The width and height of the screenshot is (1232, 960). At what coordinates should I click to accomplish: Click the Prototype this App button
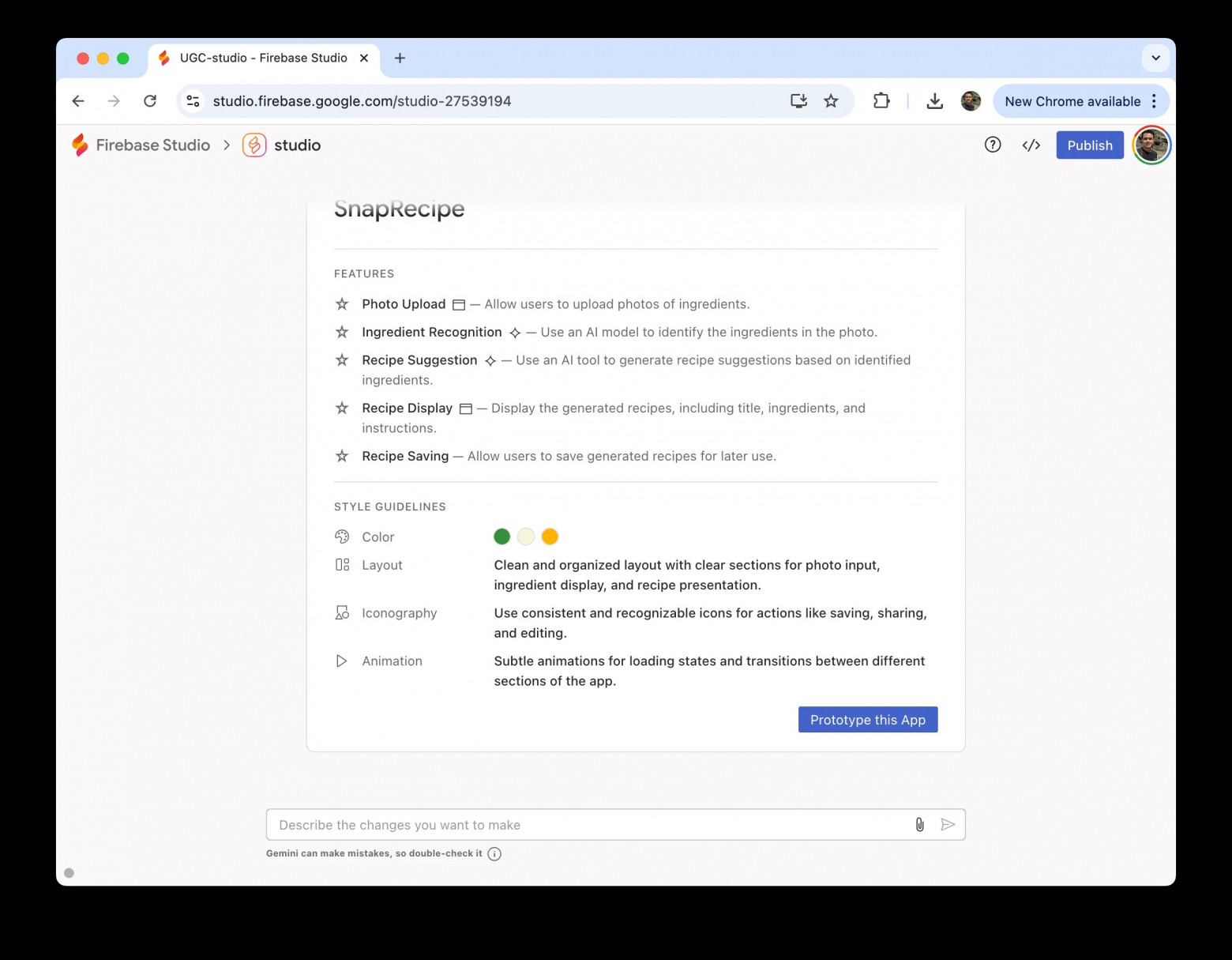click(867, 719)
